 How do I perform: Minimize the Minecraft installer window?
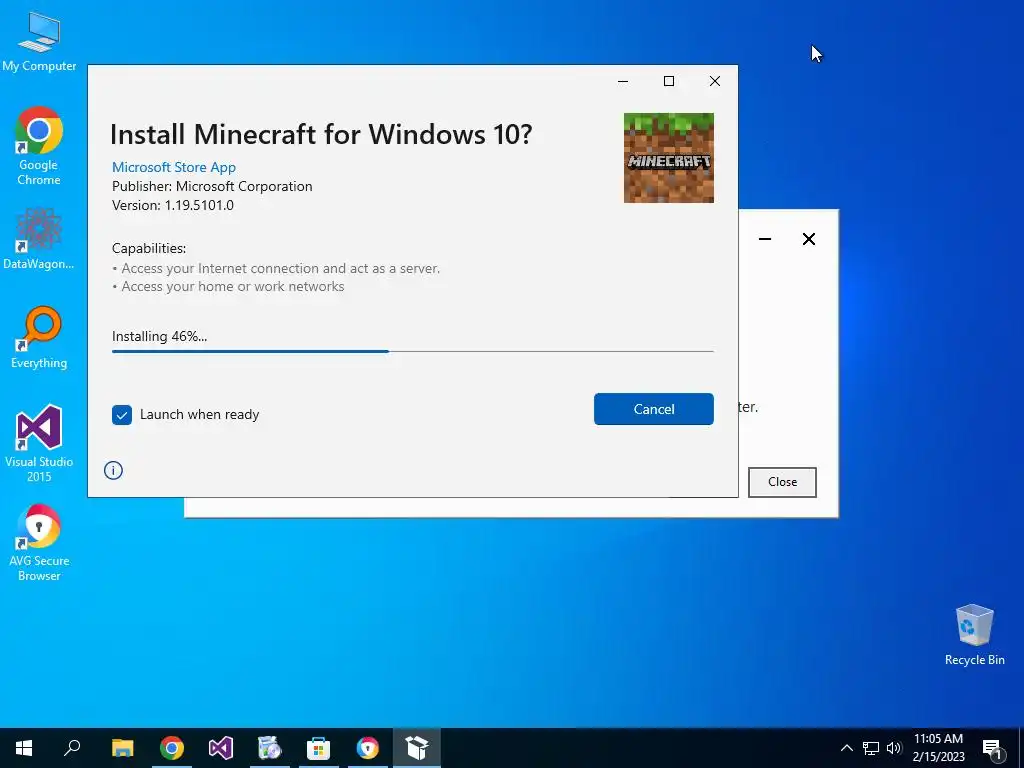(x=623, y=81)
